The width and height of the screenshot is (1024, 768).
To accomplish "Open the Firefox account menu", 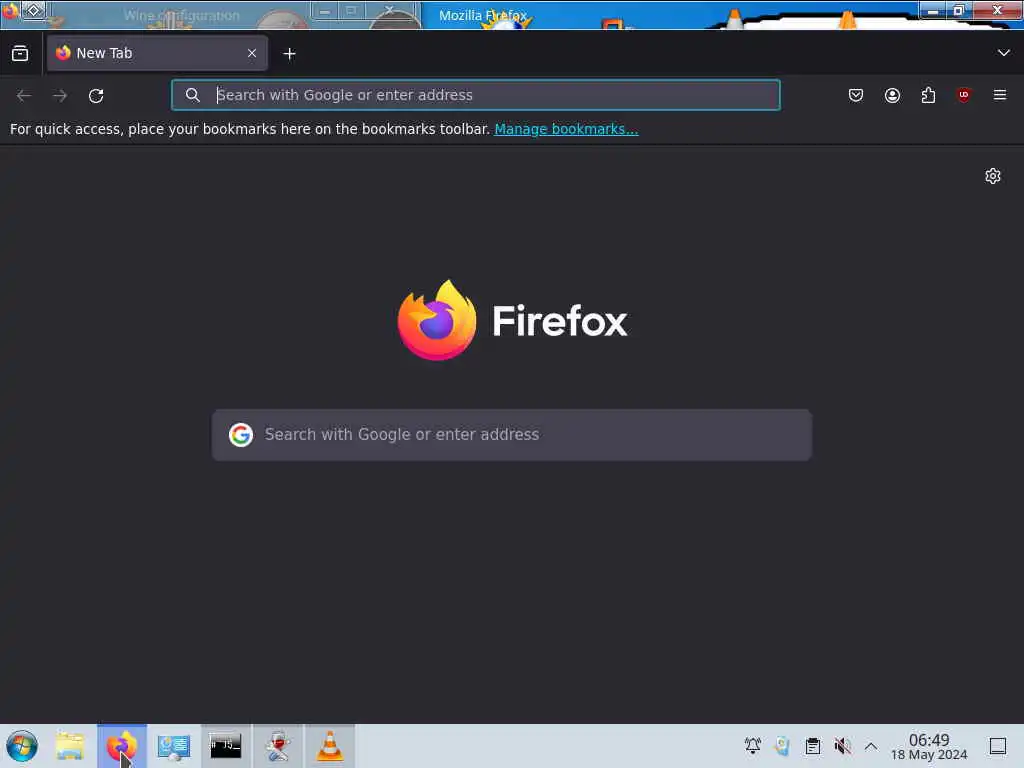I will 892,95.
